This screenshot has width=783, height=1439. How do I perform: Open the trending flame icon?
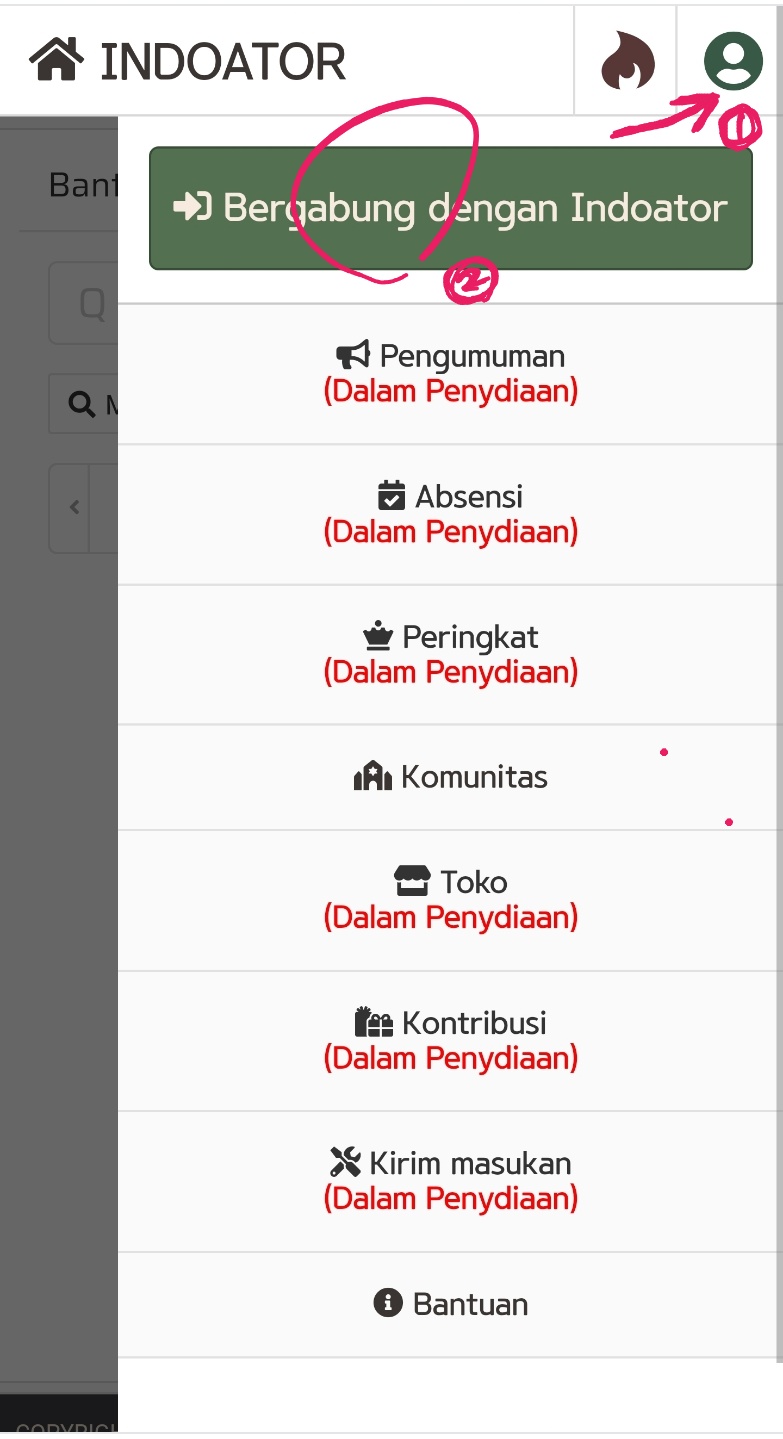[x=628, y=61]
